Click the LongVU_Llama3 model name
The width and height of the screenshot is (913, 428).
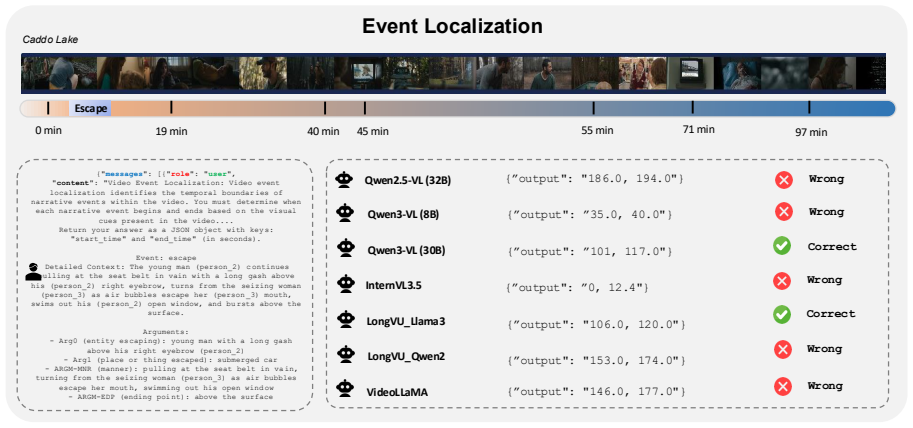[x=406, y=320]
